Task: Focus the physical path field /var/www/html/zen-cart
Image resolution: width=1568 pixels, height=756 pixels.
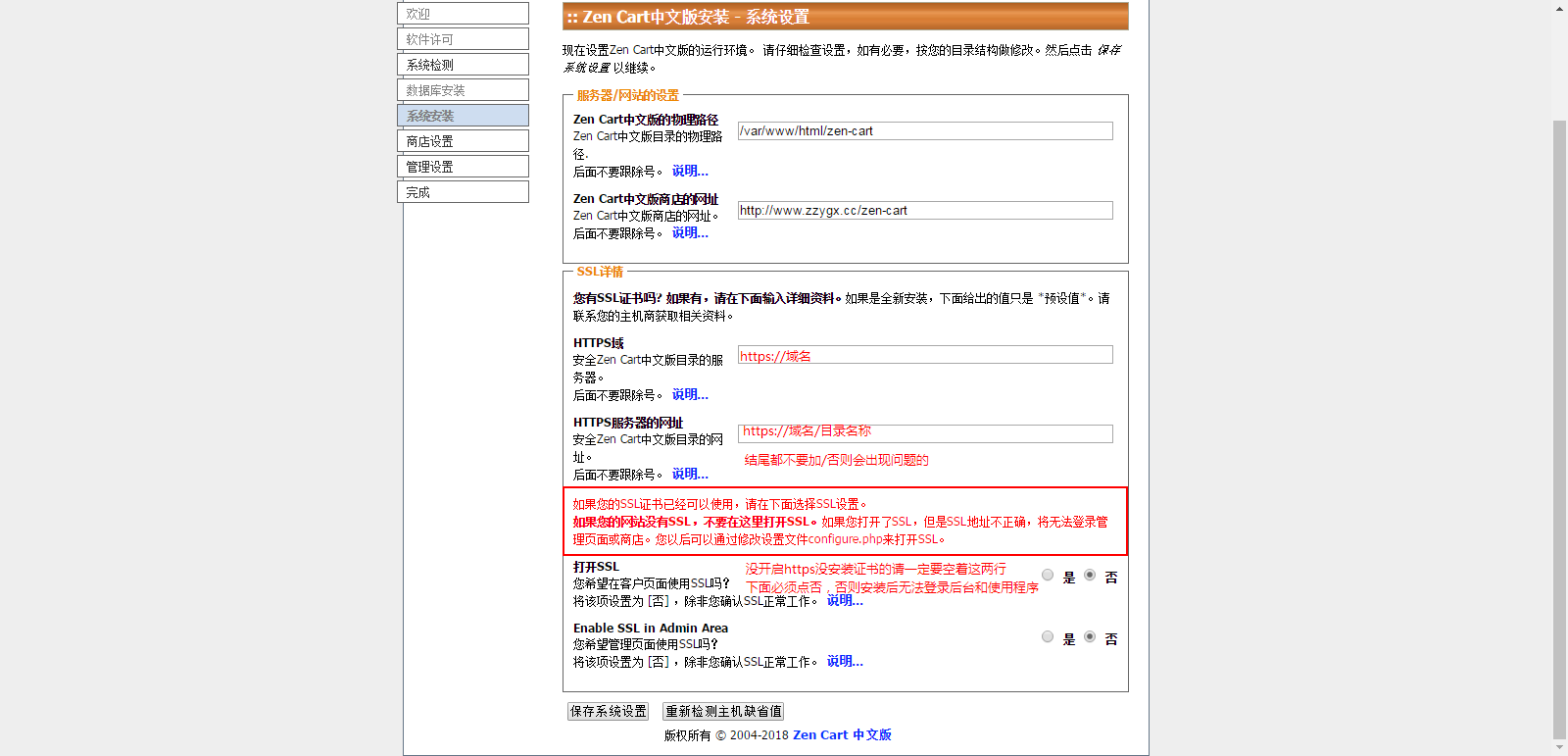Action: [925, 130]
